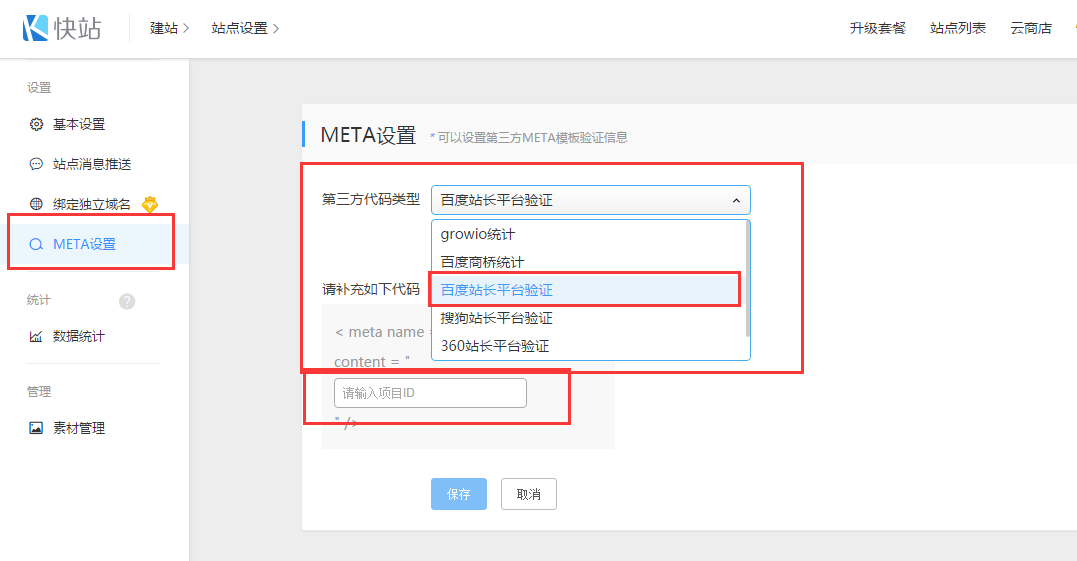This screenshot has width=1077, height=561.
Task: Choose 360站长平台验证 option
Action: [x=494, y=346]
